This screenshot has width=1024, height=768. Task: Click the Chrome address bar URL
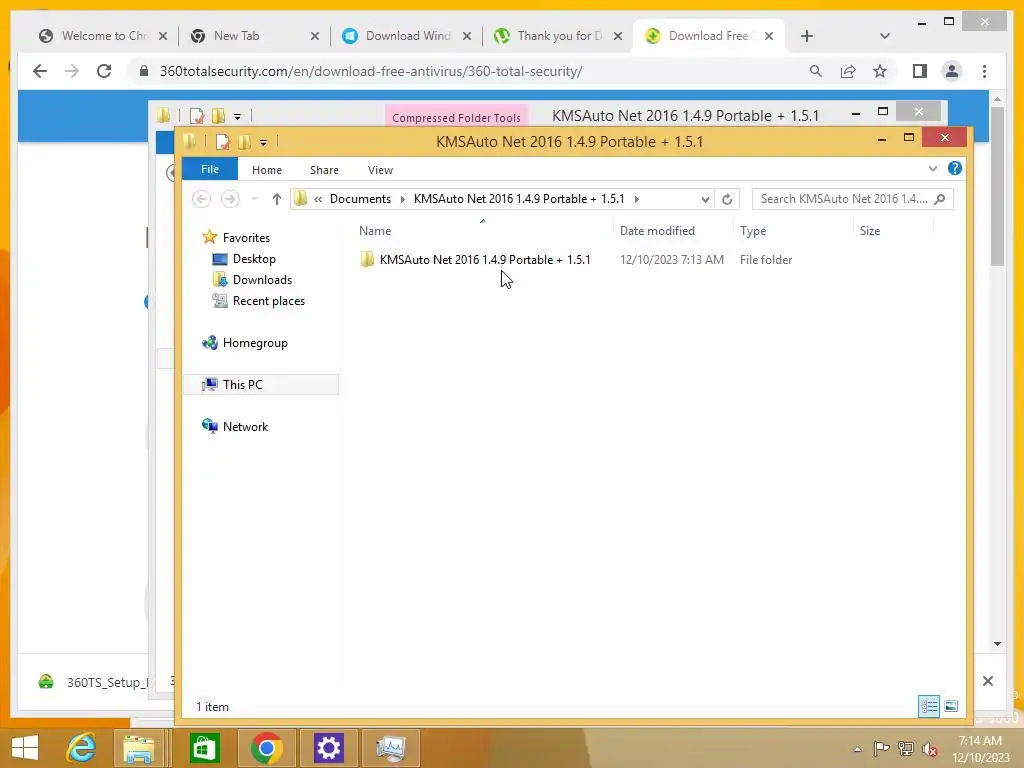[371, 71]
